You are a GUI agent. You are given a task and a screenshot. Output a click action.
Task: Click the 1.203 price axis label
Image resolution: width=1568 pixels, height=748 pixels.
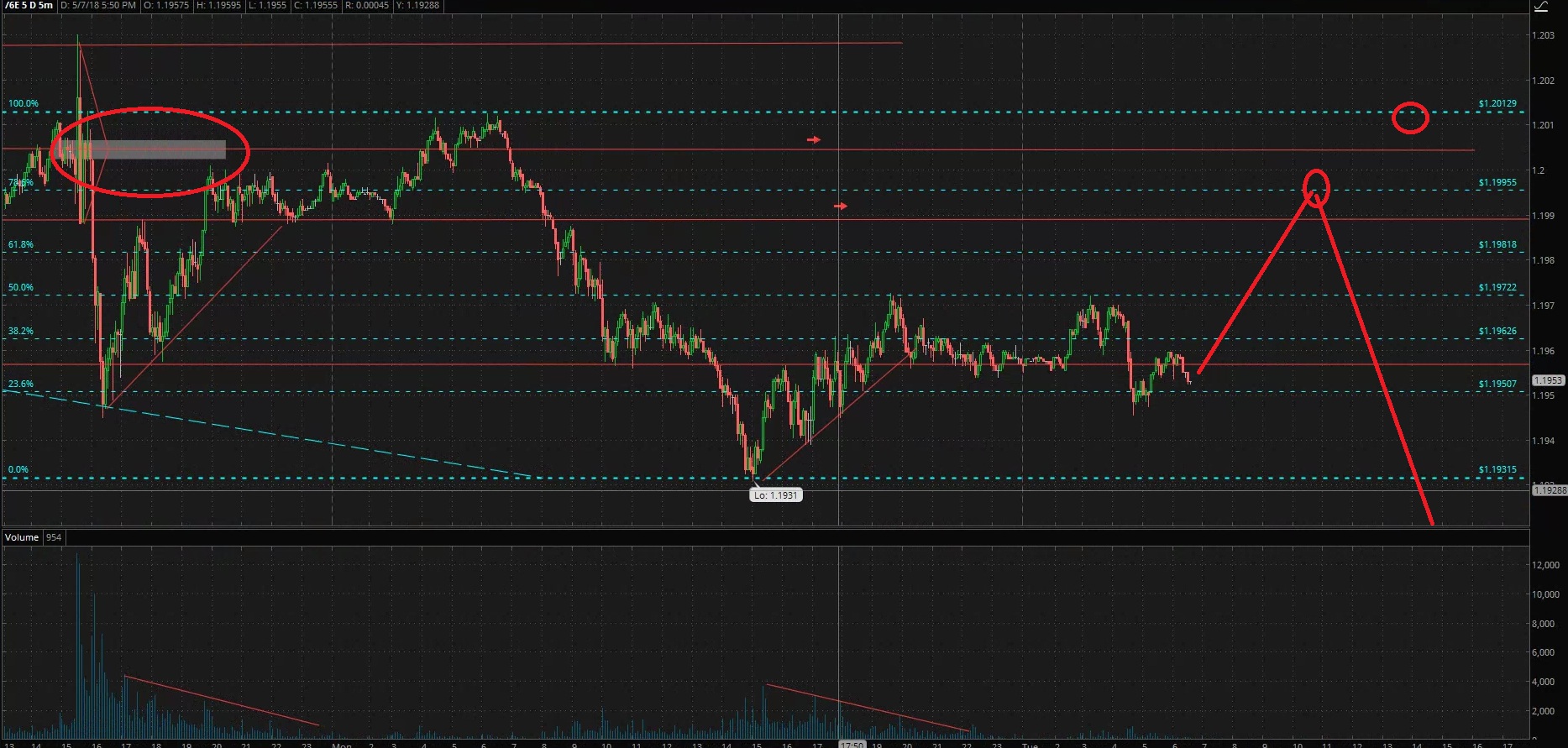pos(1544,36)
